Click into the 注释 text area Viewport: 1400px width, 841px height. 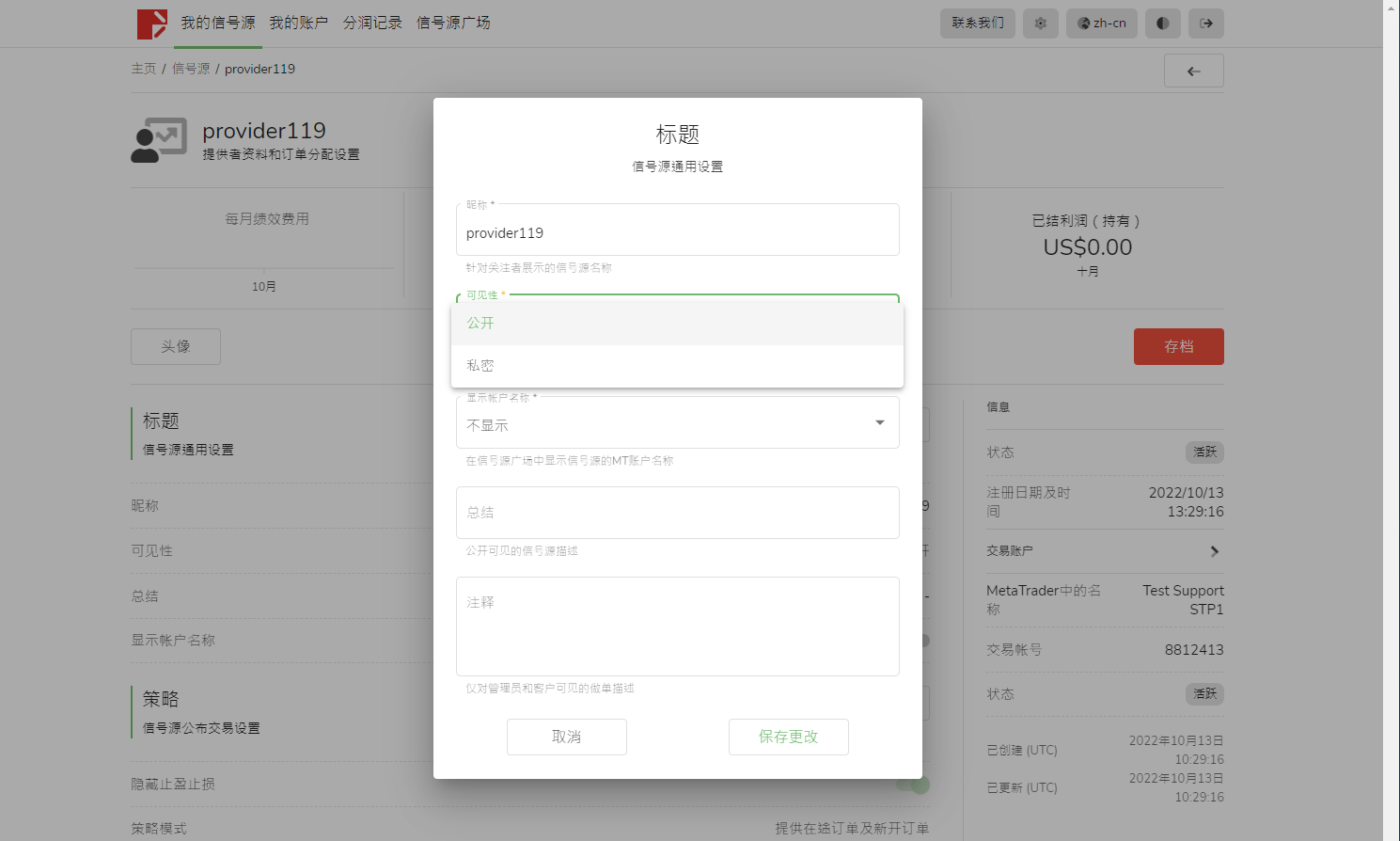click(677, 627)
